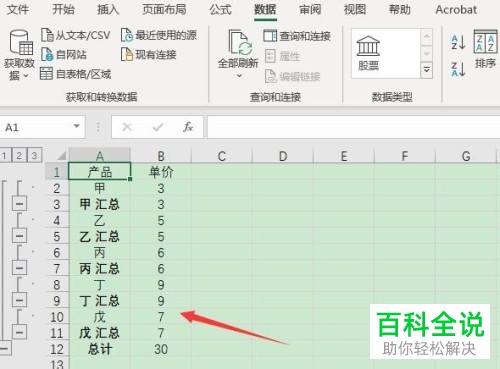Select column A header
Image resolution: width=500 pixels, height=369 pixels.
(99, 156)
